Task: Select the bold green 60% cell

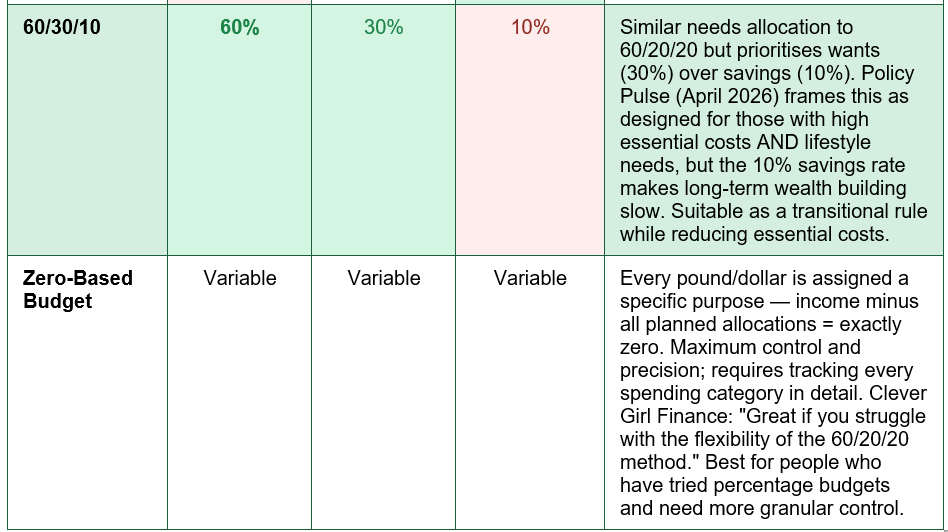Action: click(239, 27)
